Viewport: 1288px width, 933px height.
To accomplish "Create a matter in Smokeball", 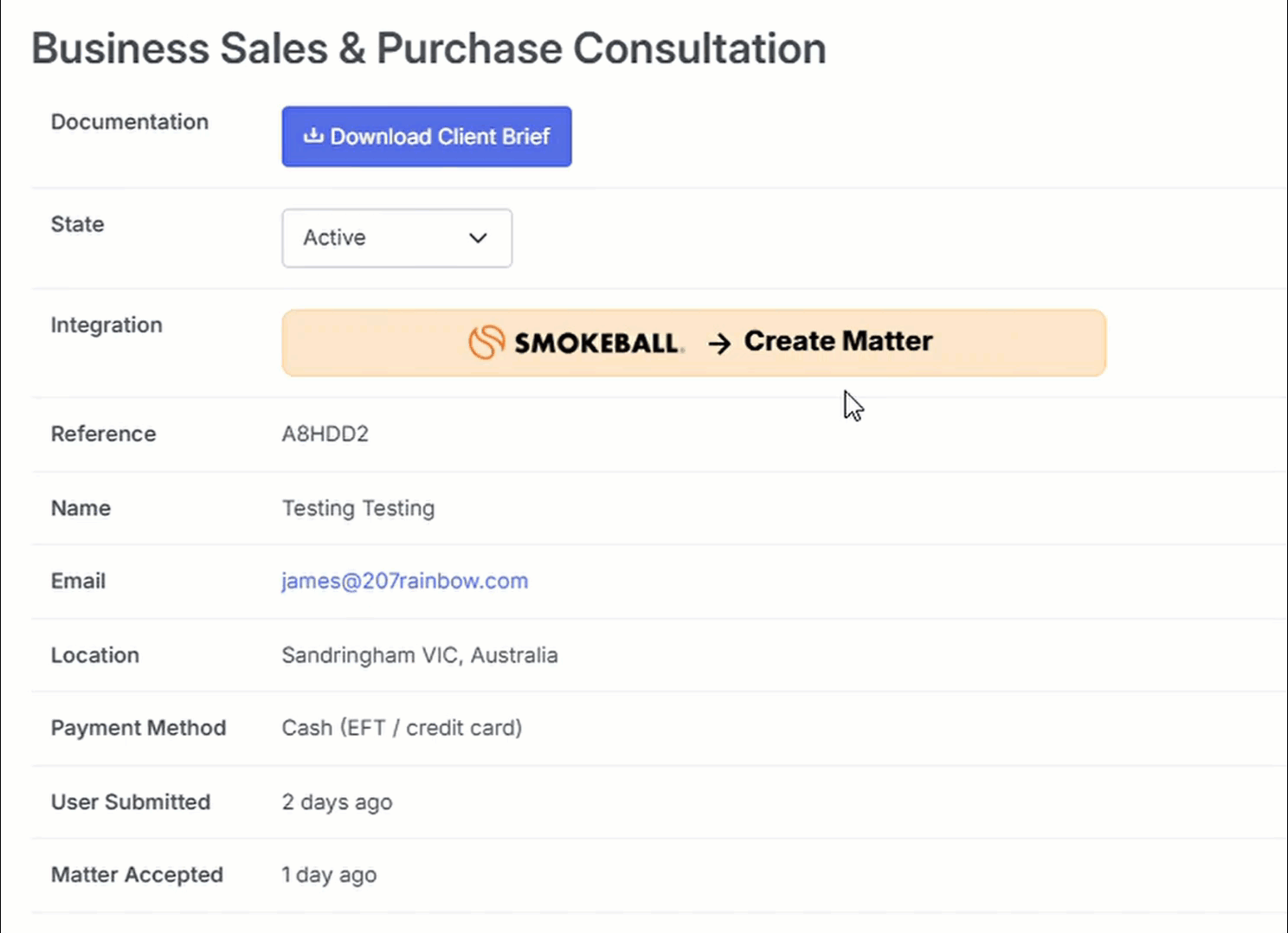I will click(x=693, y=343).
